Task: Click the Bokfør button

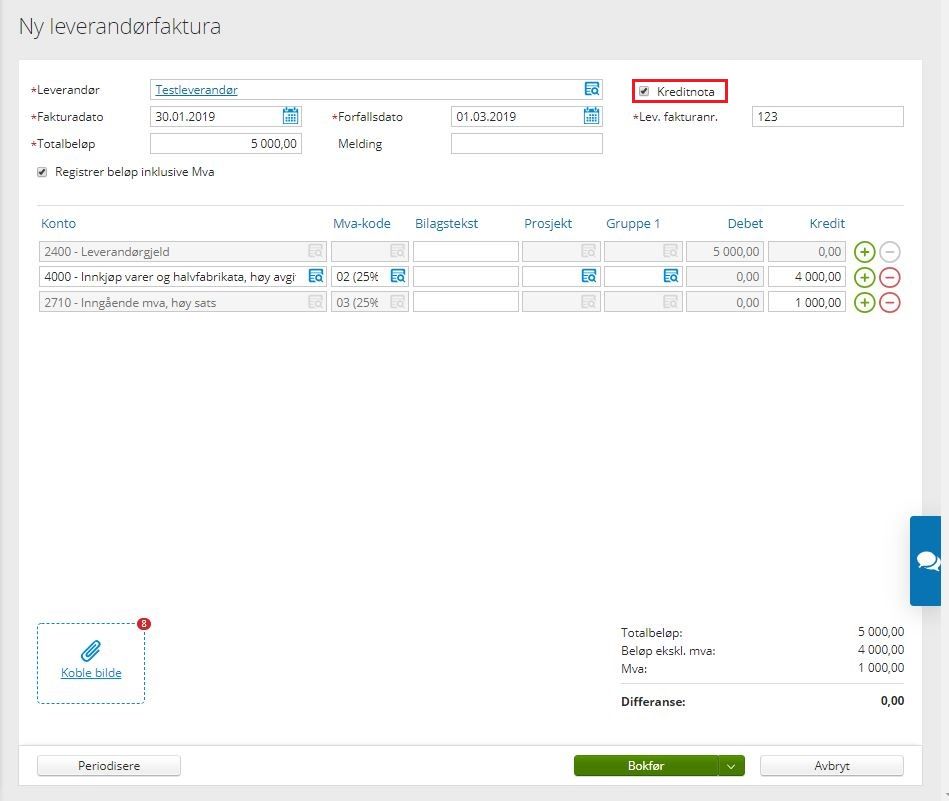Action: (646, 766)
